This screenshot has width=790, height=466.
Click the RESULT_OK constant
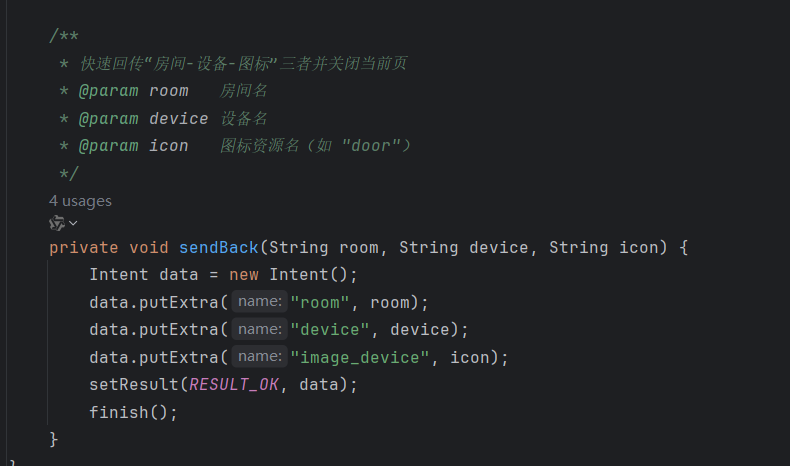coord(234,384)
